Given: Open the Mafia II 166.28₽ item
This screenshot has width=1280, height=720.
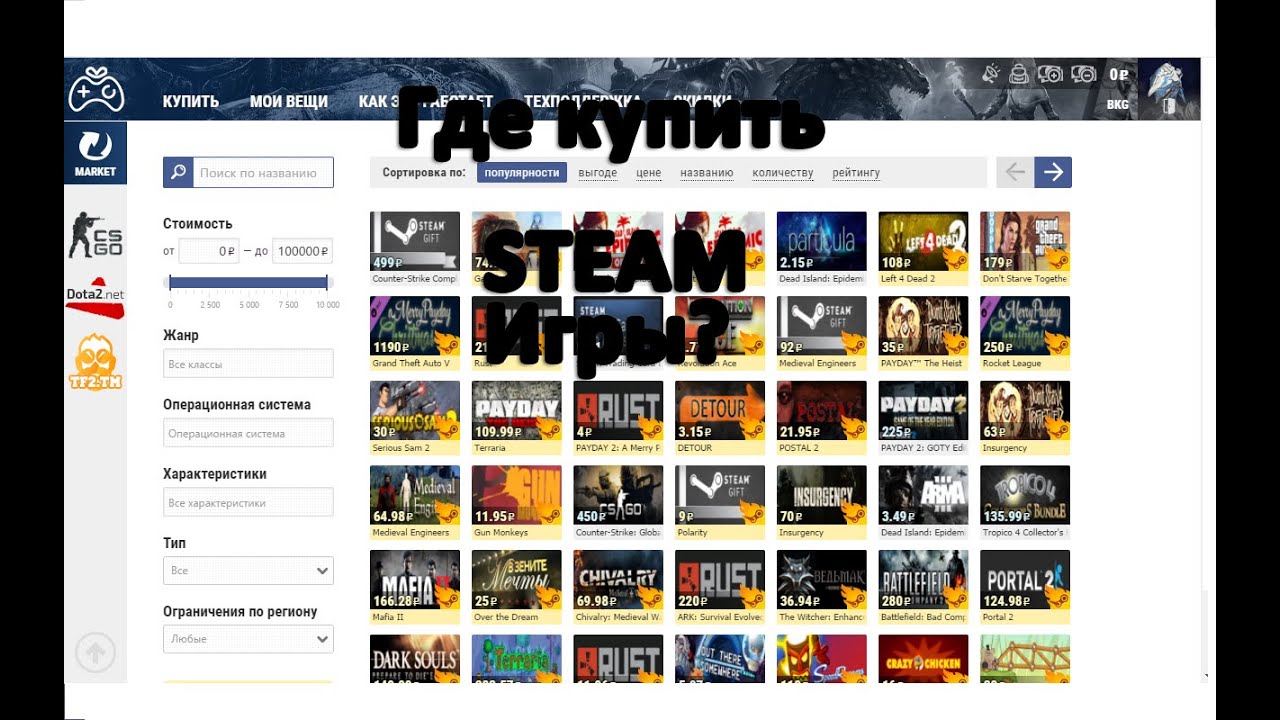Looking at the screenshot, I should click(415, 588).
